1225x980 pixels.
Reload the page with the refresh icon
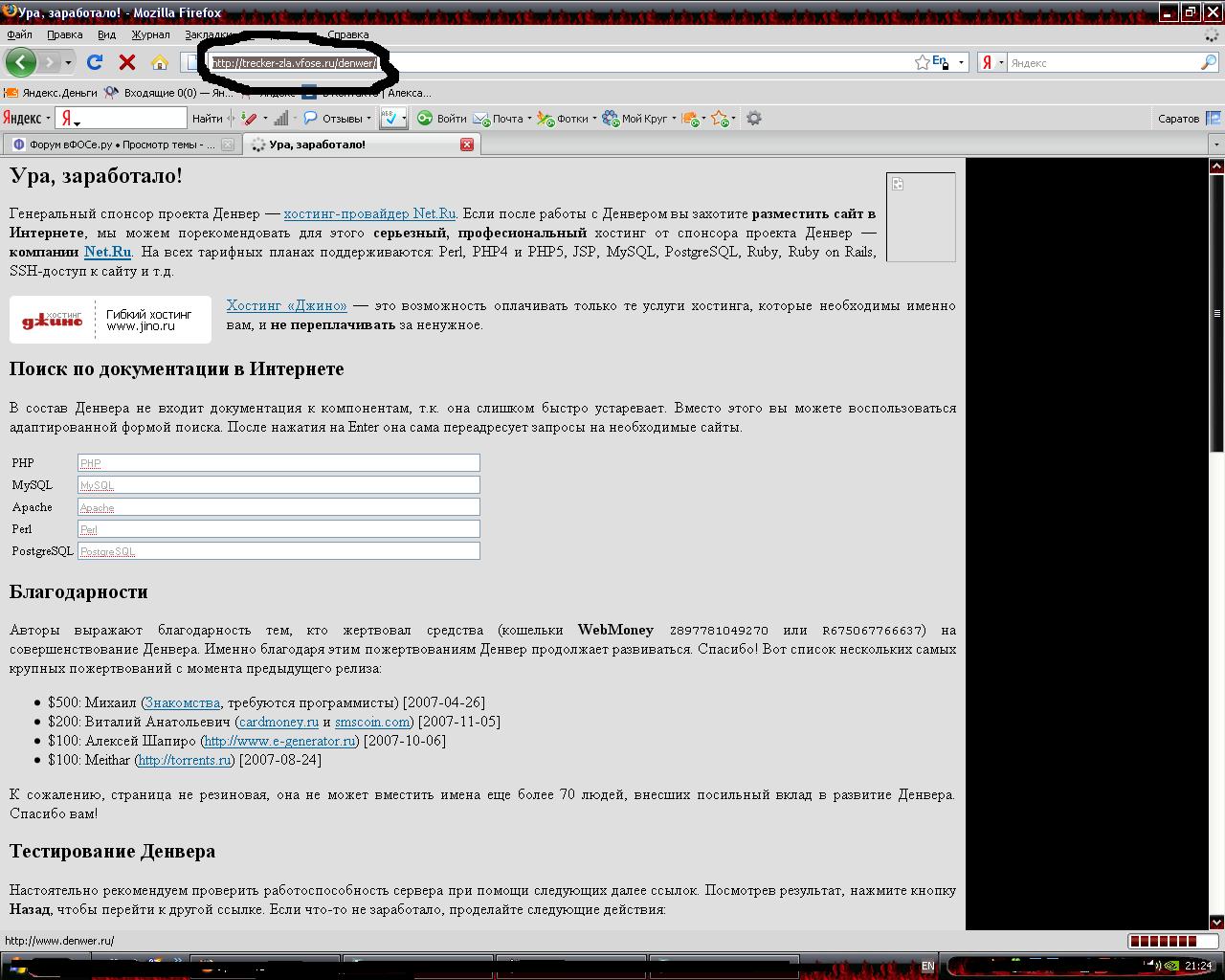click(x=94, y=62)
